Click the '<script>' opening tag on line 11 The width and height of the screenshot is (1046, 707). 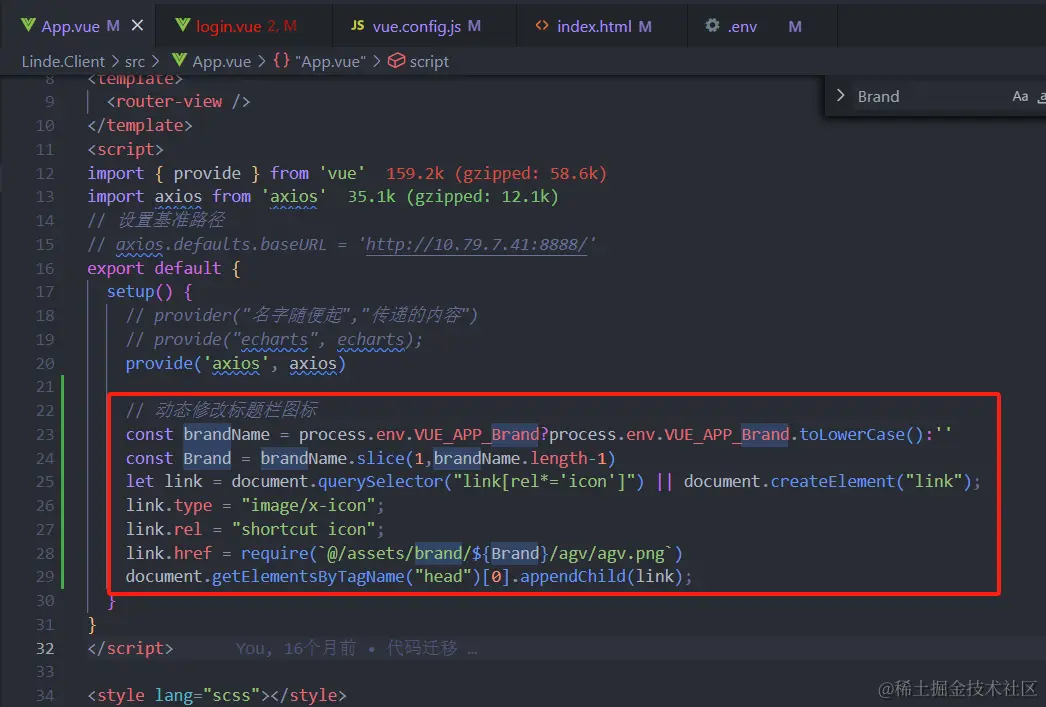tap(125, 149)
